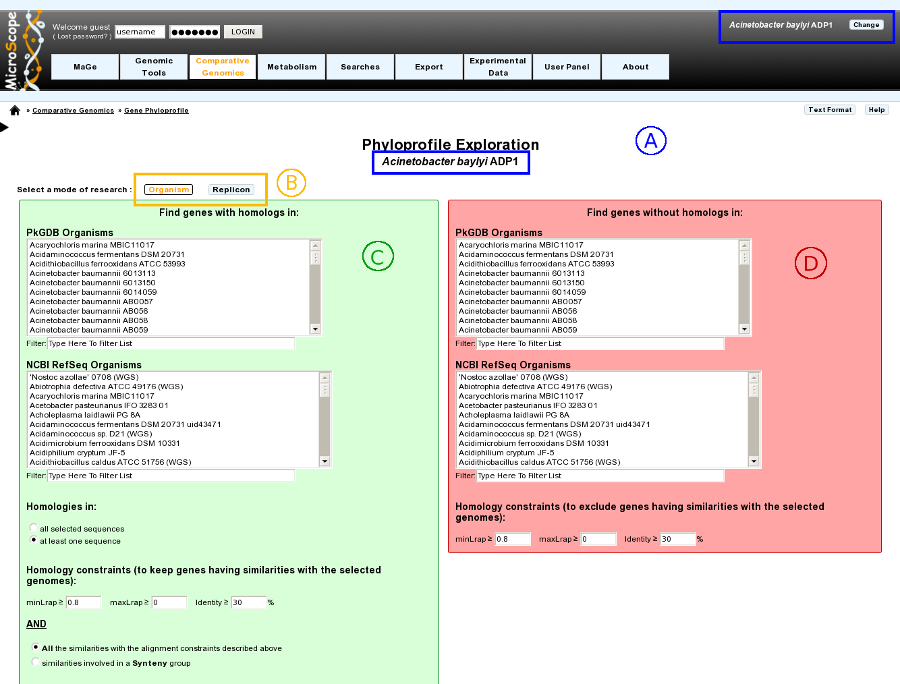The height and width of the screenshot is (684, 900).
Task: Edit minLrap in the without-homologs panel
Action: [x=513, y=539]
